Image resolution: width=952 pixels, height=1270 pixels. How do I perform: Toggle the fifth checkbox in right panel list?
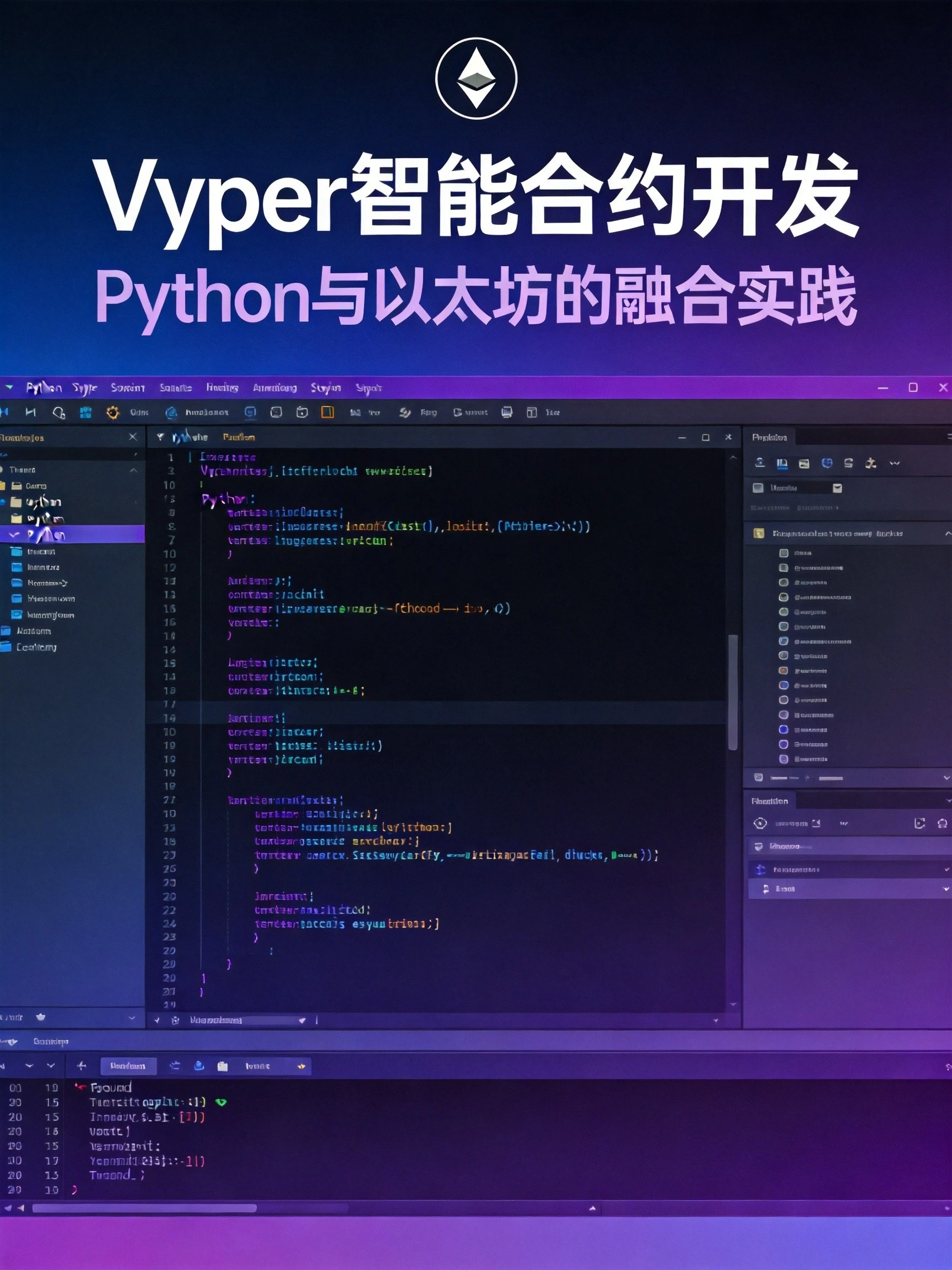click(x=783, y=611)
